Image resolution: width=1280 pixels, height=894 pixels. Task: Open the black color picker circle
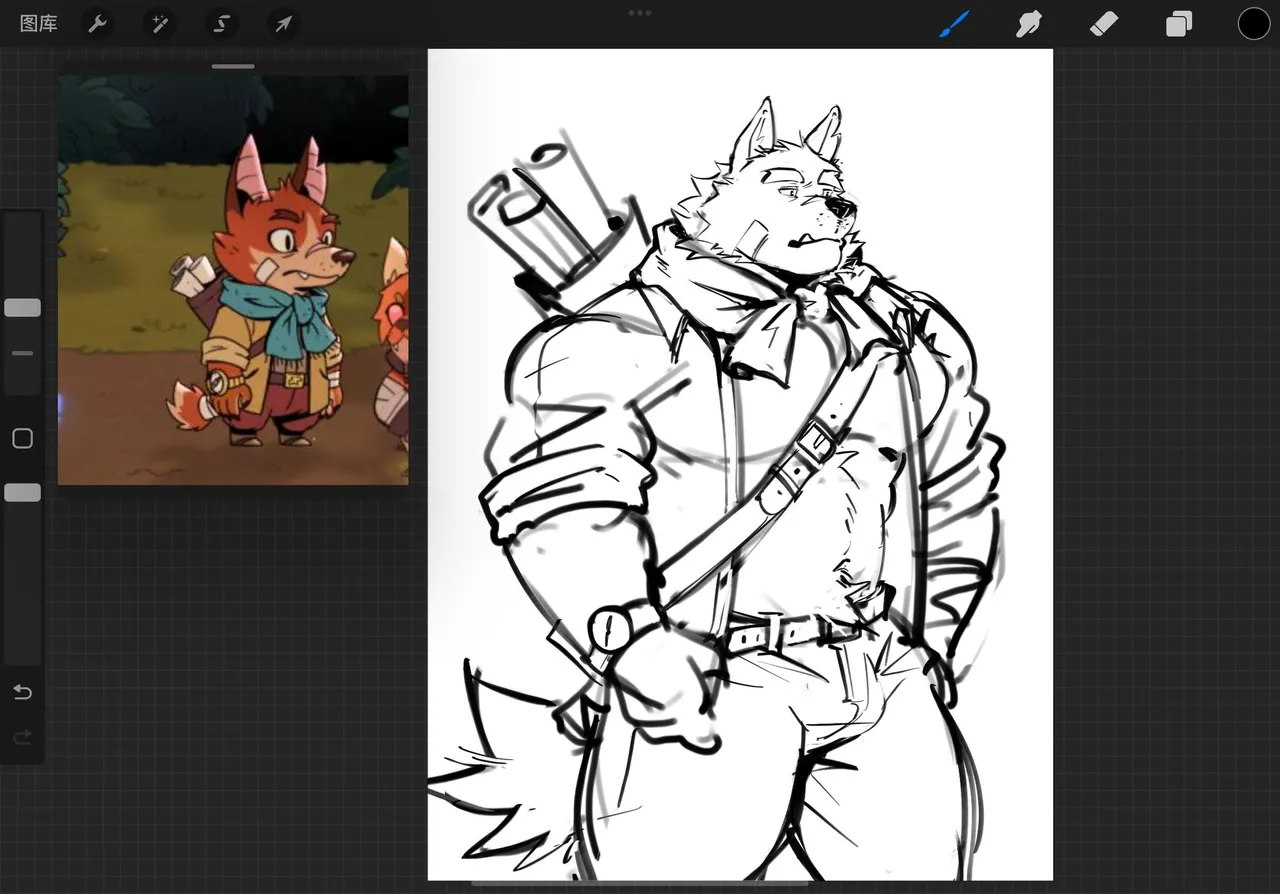pyautogui.click(x=1253, y=24)
